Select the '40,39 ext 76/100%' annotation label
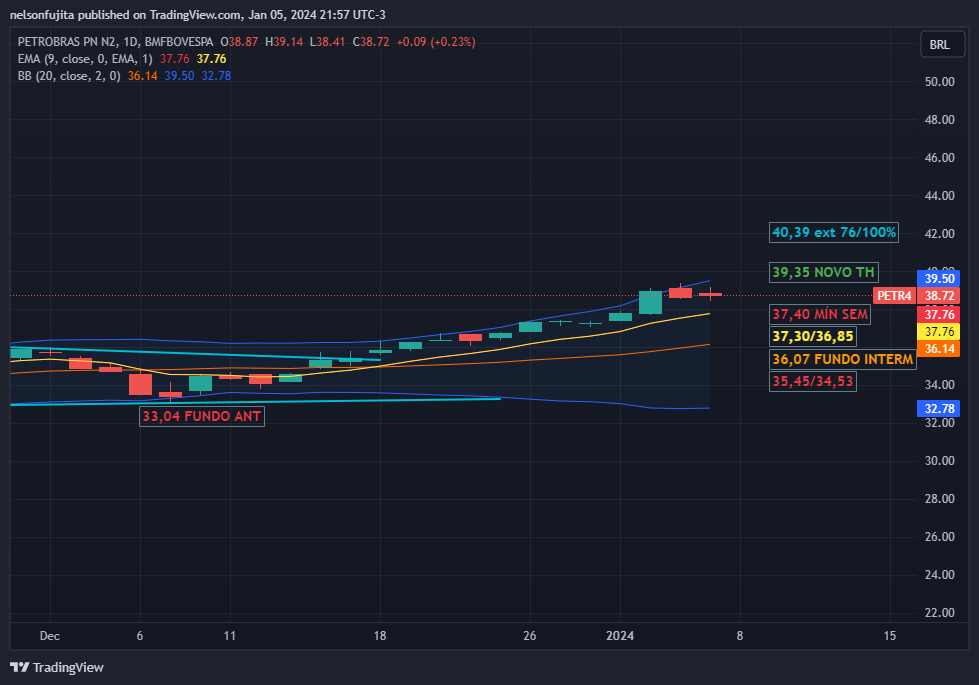 point(834,232)
